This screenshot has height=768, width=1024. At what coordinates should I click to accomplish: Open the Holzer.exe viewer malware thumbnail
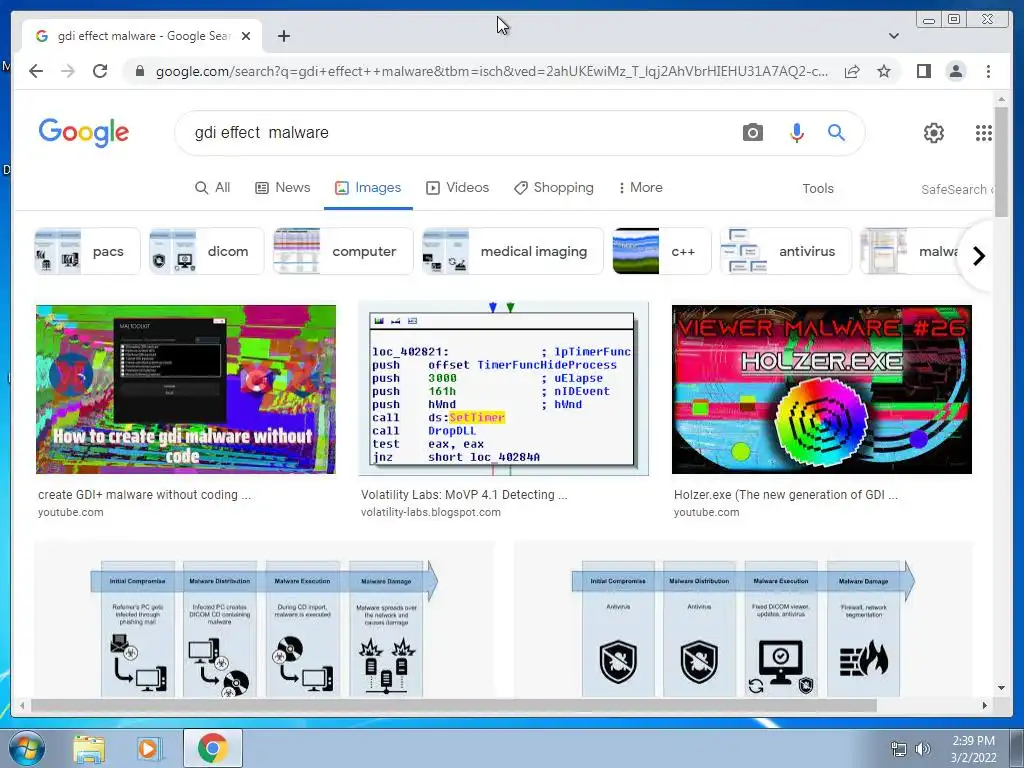(x=822, y=389)
